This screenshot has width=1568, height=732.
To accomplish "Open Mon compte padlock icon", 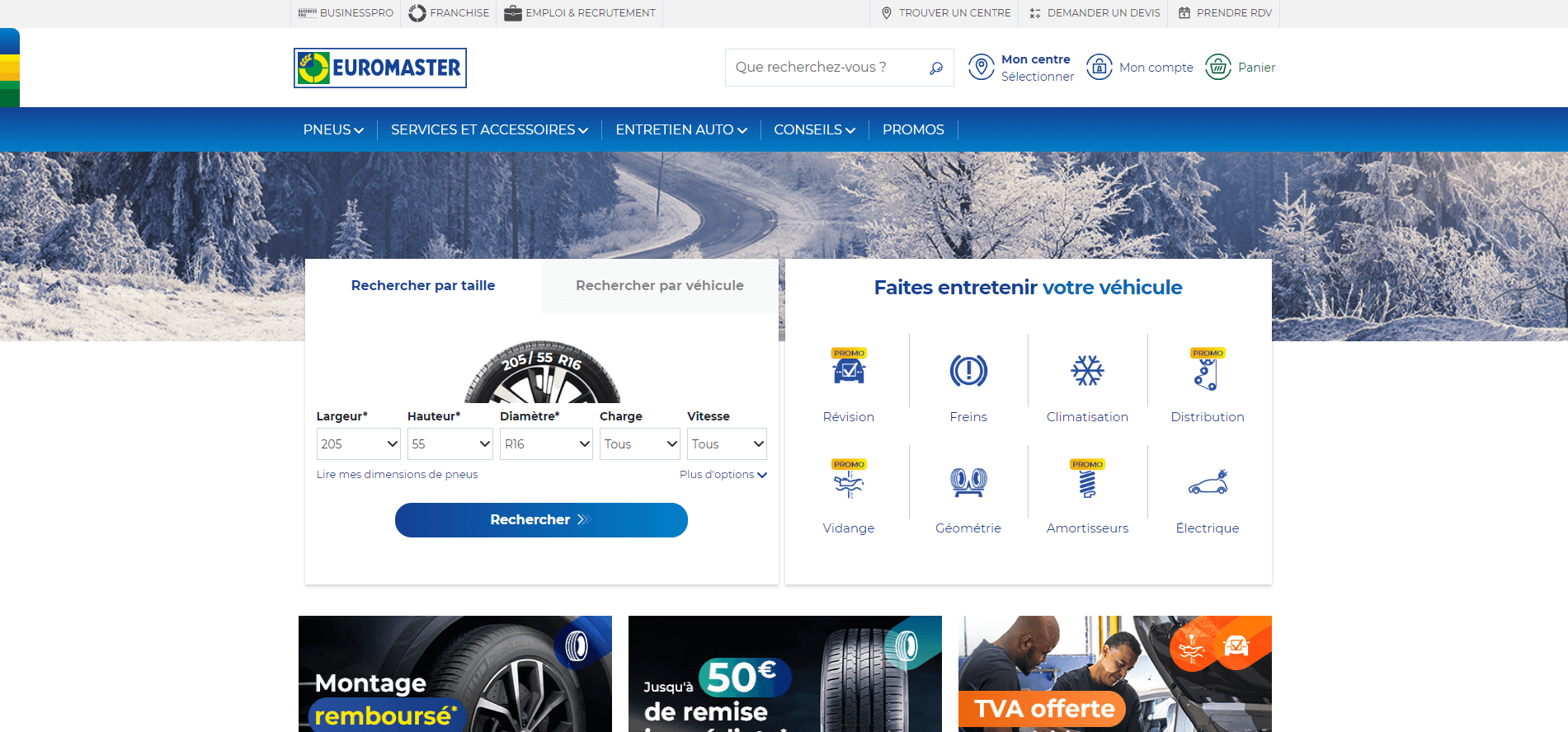I will tap(1099, 67).
